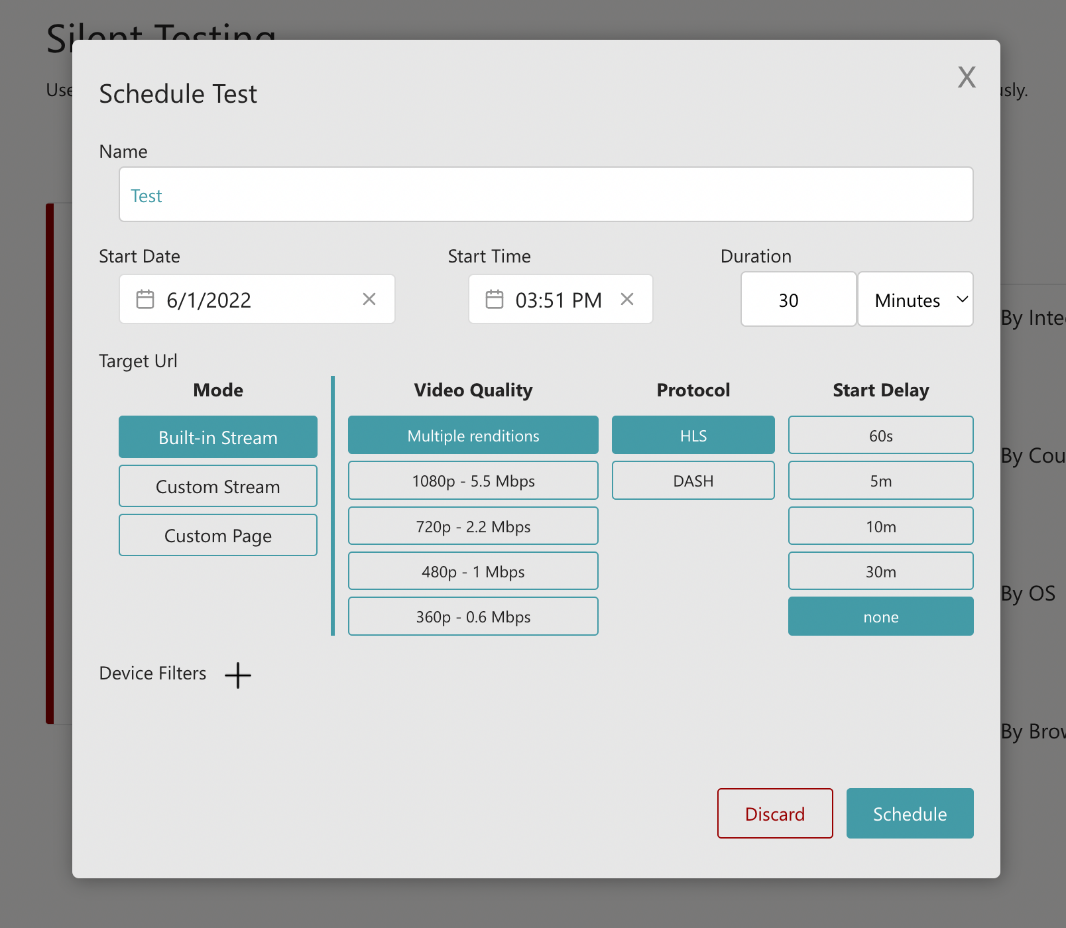
Task: Expand the duration units dropdown showing Minutes
Action: click(x=915, y=299)
